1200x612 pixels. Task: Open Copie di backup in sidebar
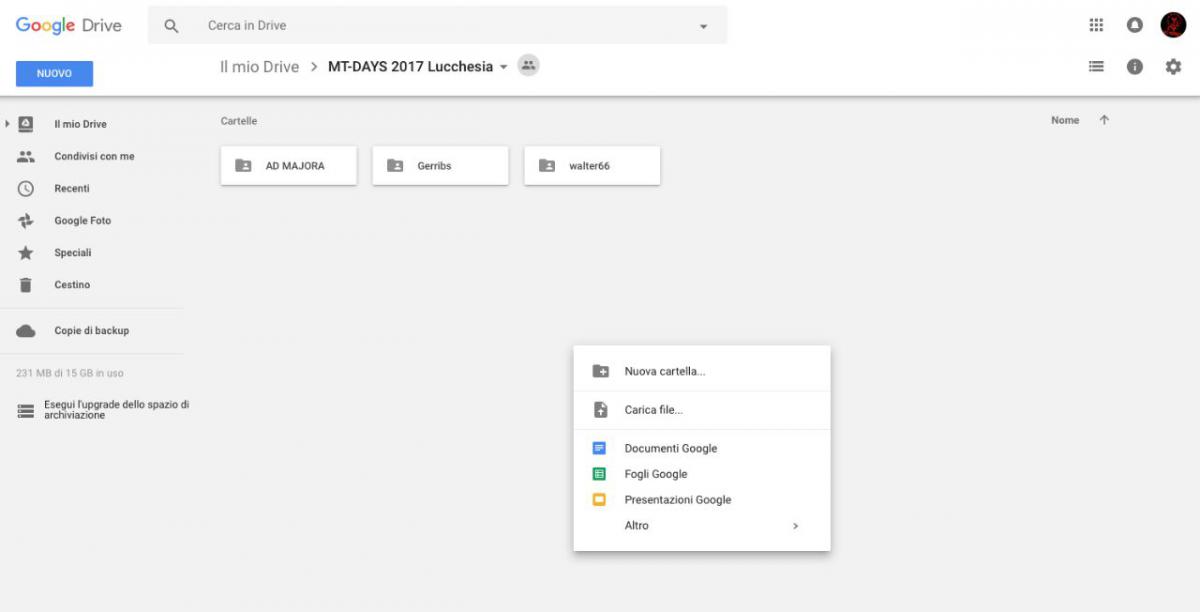(92, 331)
